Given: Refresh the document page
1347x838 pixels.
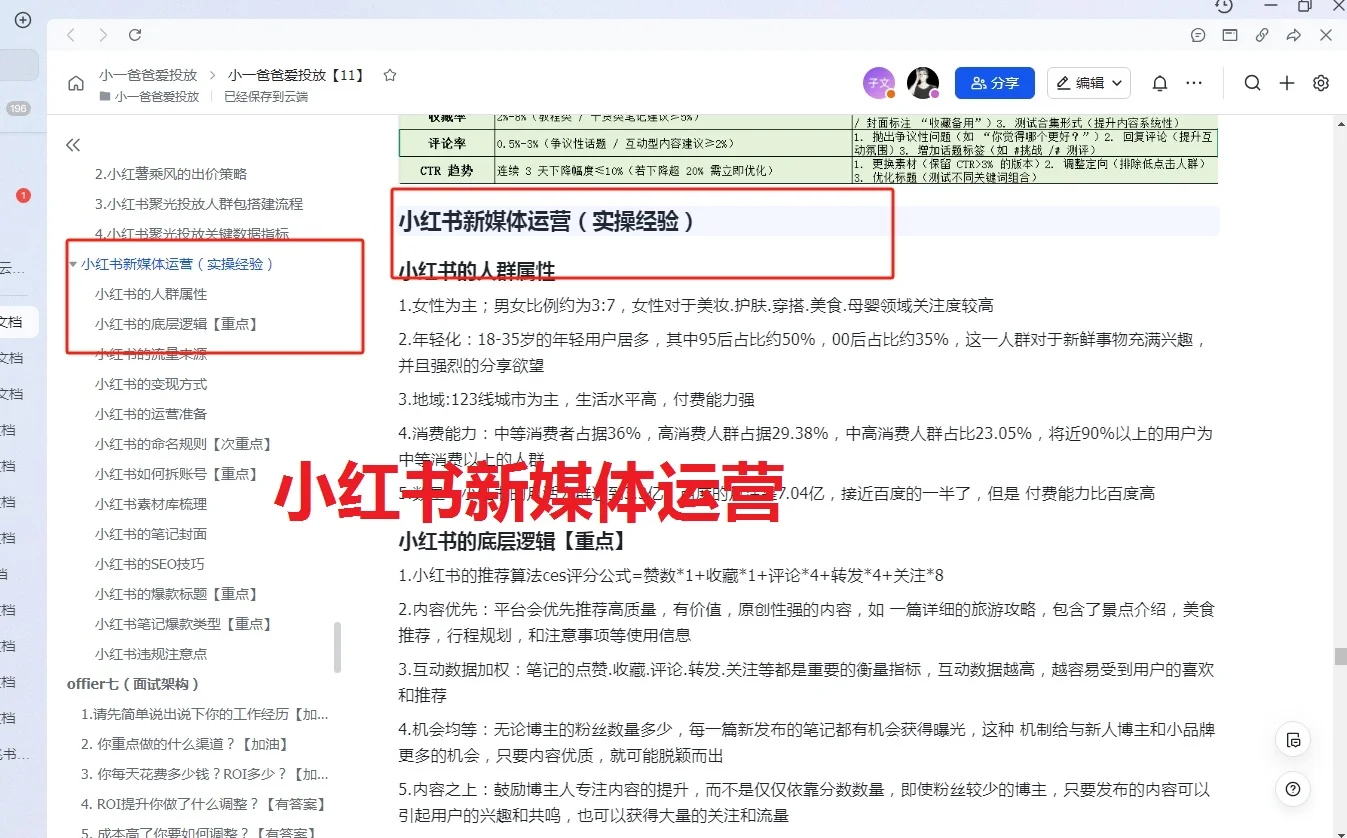Looking at the screenshot, I should (135, 35).
